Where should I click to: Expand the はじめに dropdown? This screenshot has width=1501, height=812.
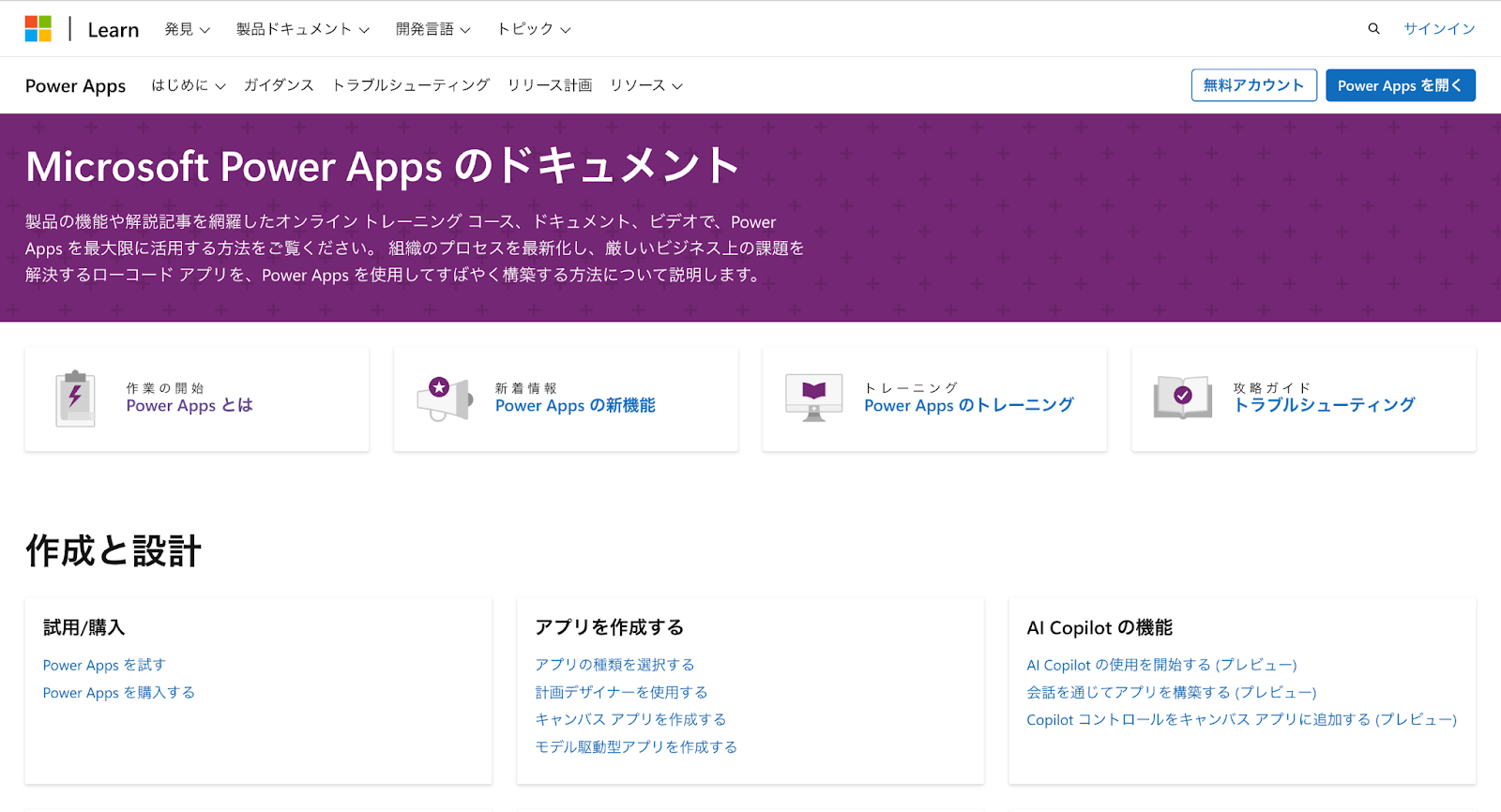tap(189, 85)
